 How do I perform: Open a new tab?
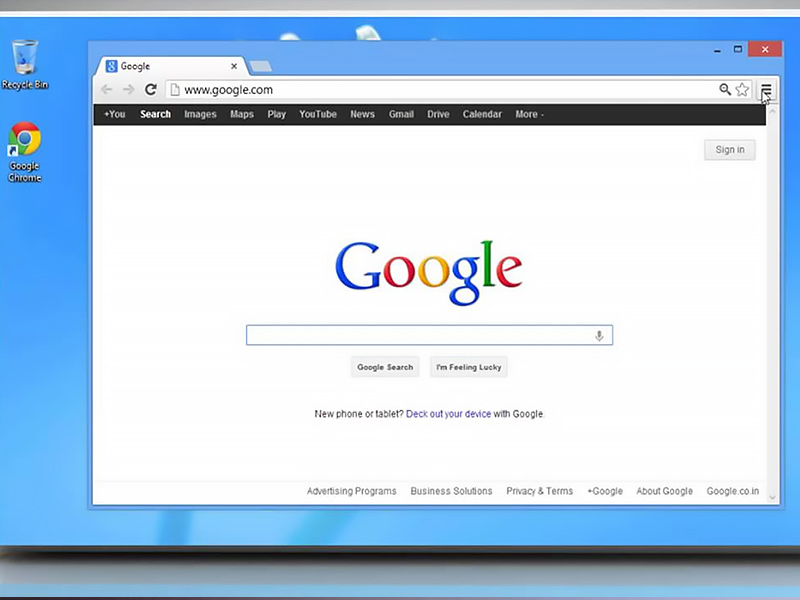(x=261, y=66)
